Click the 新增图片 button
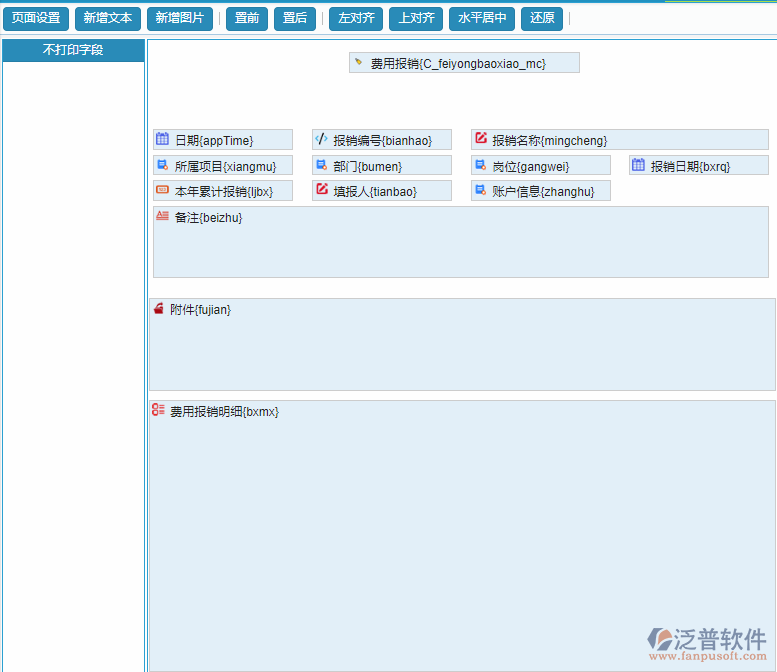777x672 pixels. [179, 18]
